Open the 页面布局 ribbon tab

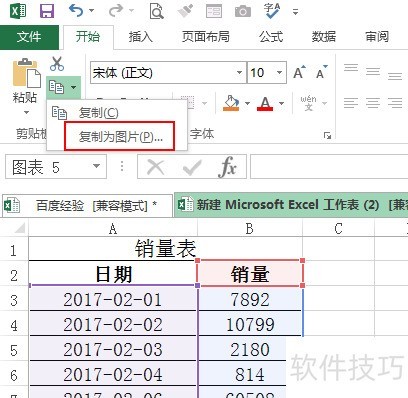[x=205, y=37]
